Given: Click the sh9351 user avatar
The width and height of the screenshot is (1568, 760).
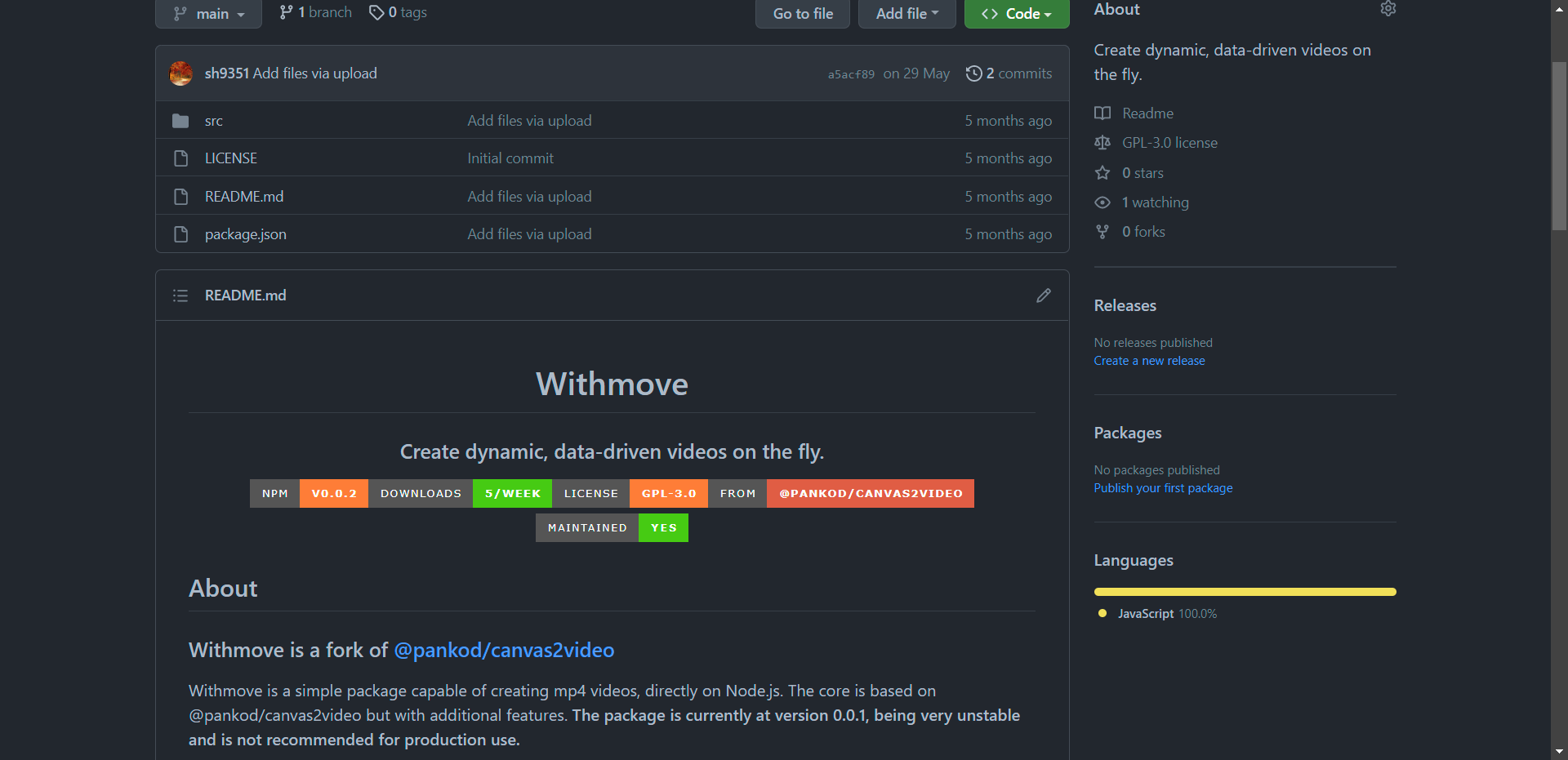Looking at the screenshot, I should tap(181, 73).
